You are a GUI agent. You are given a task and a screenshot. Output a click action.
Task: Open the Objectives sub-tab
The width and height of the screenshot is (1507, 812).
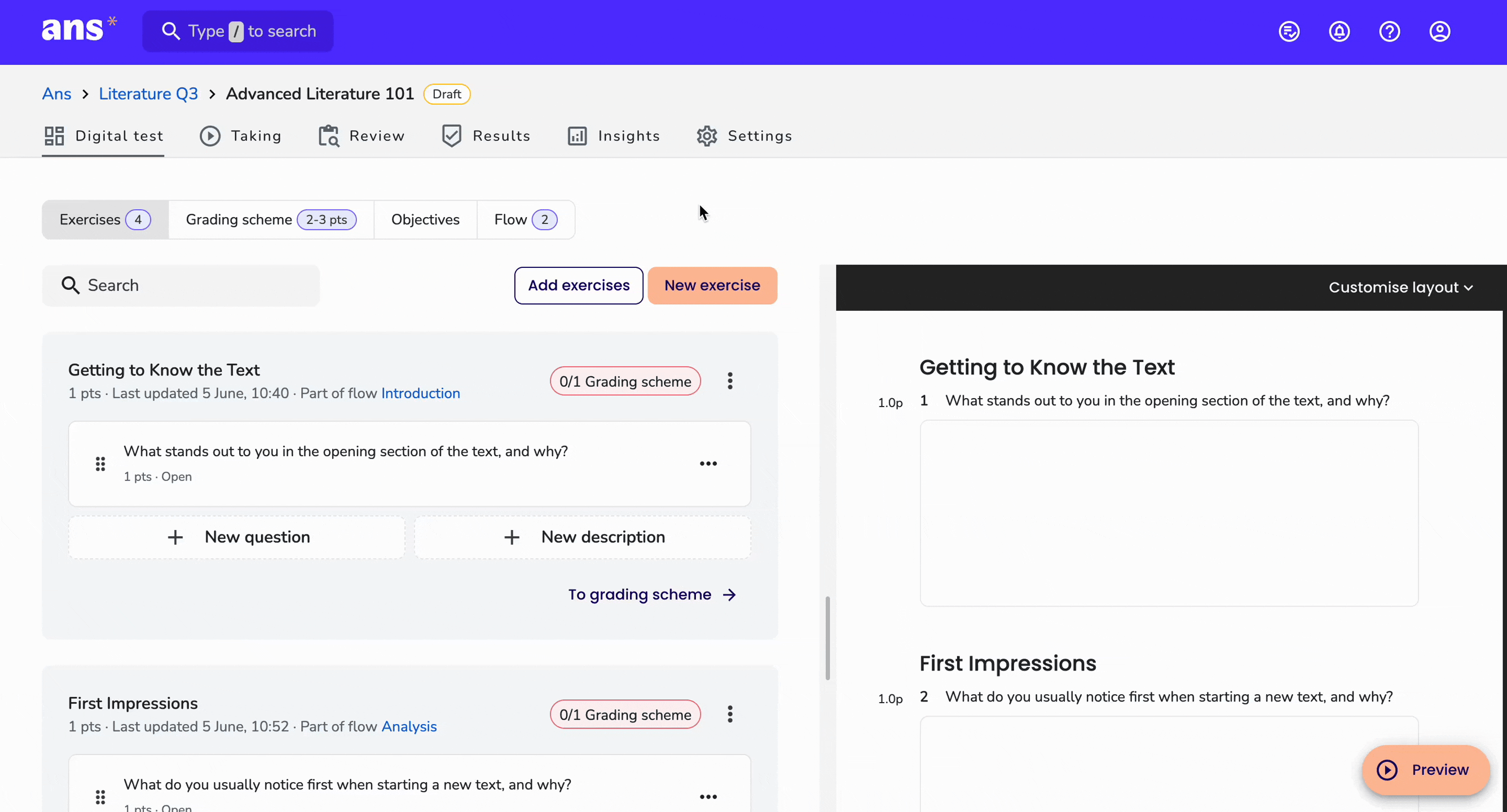pos(425,219)
